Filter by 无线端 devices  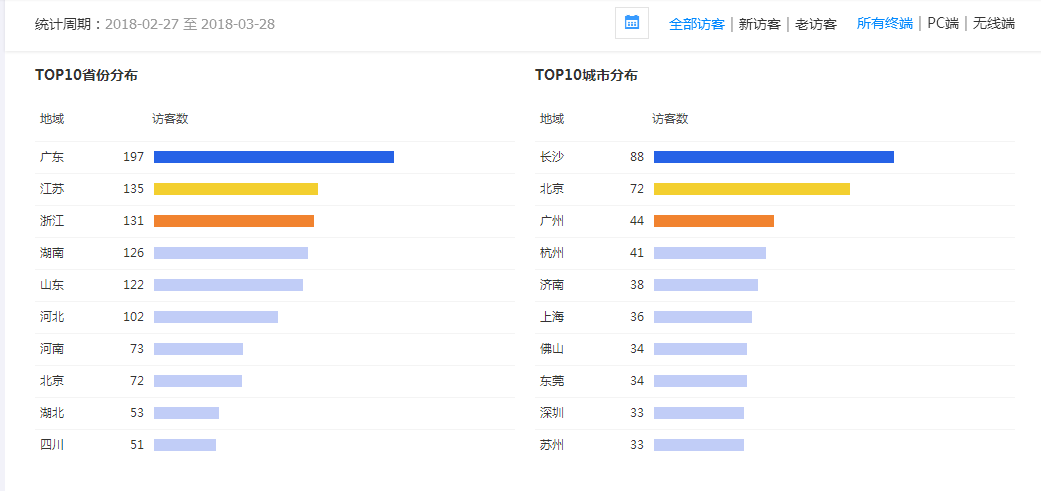[994, 24]
